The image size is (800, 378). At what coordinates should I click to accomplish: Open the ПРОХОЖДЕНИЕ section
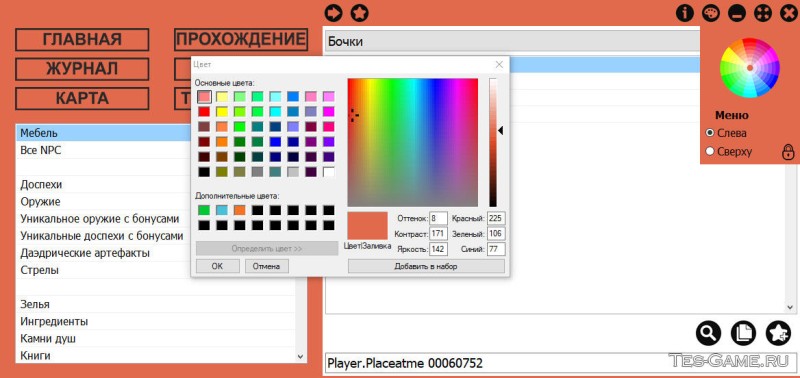click(241, 39)
